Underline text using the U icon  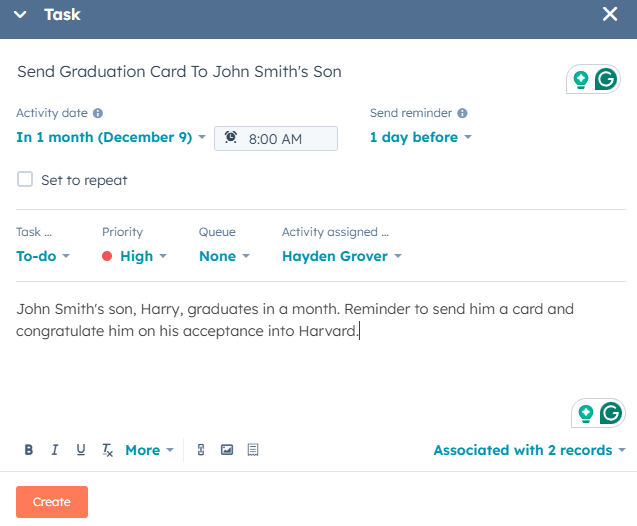81,450
